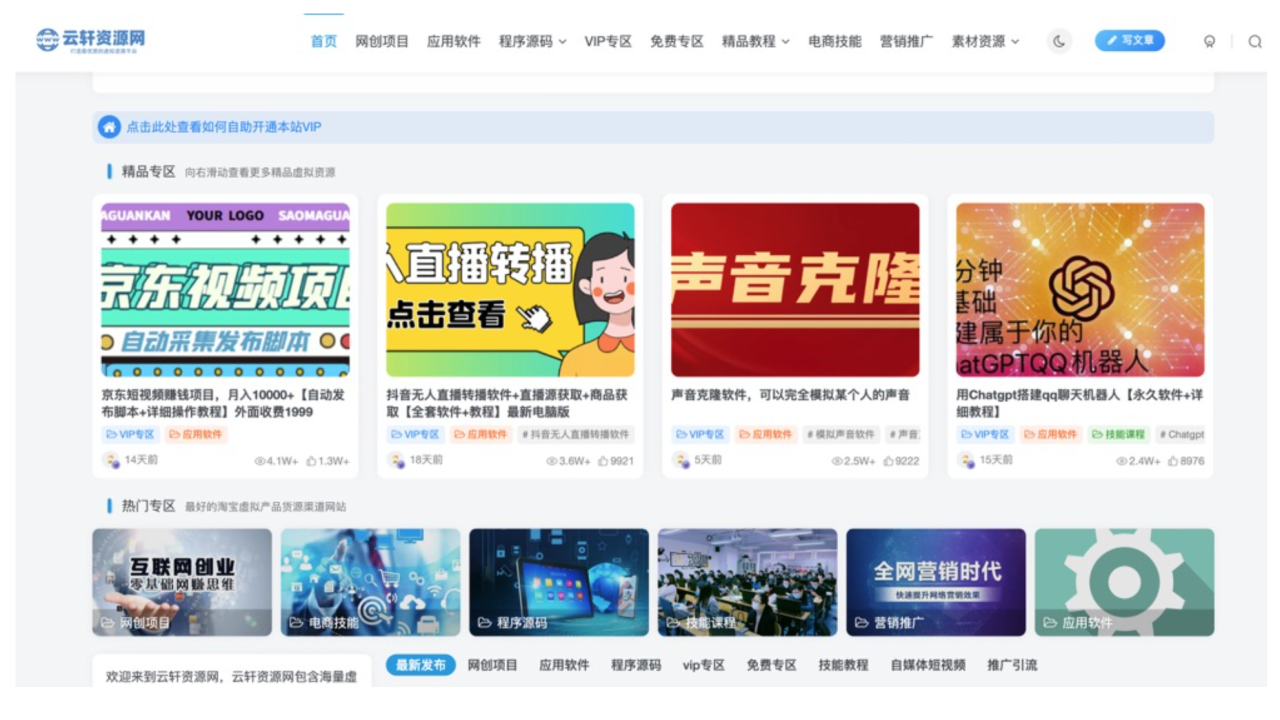Open 免费专区 in the top navigation
The width and height of the screenshot is (1280, 720).
[677, 41]
